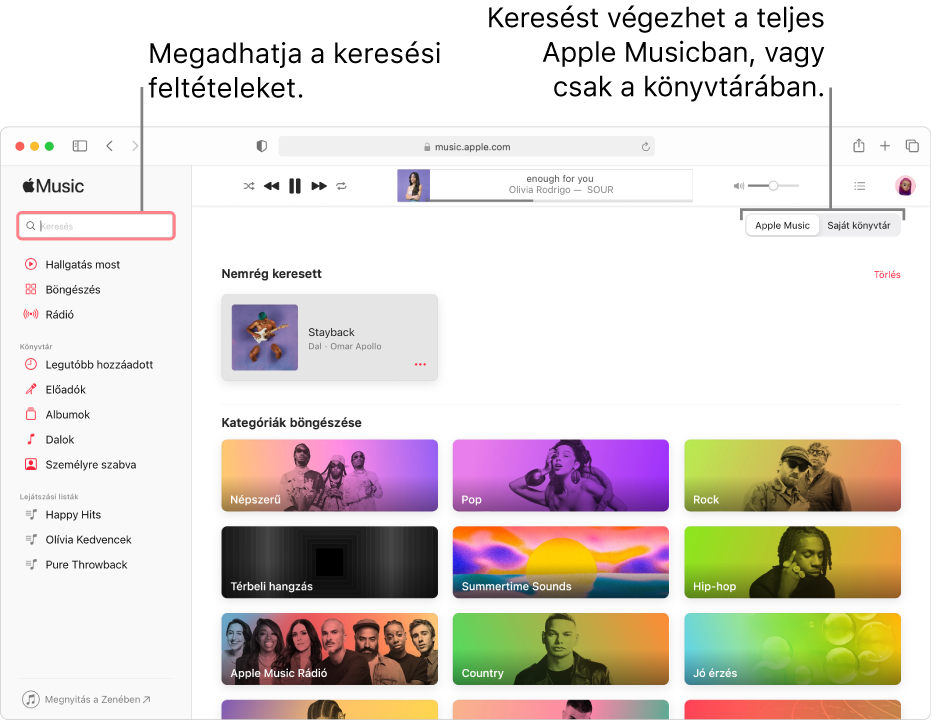
Task: Open Pure Throwback playlist
Action: tap(86, 564)
